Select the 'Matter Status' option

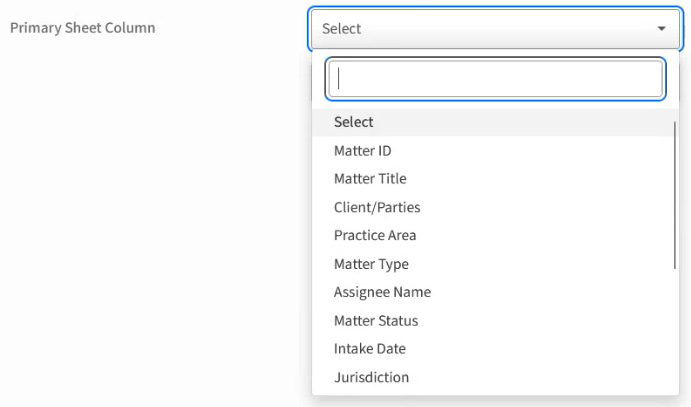[376, 321]
